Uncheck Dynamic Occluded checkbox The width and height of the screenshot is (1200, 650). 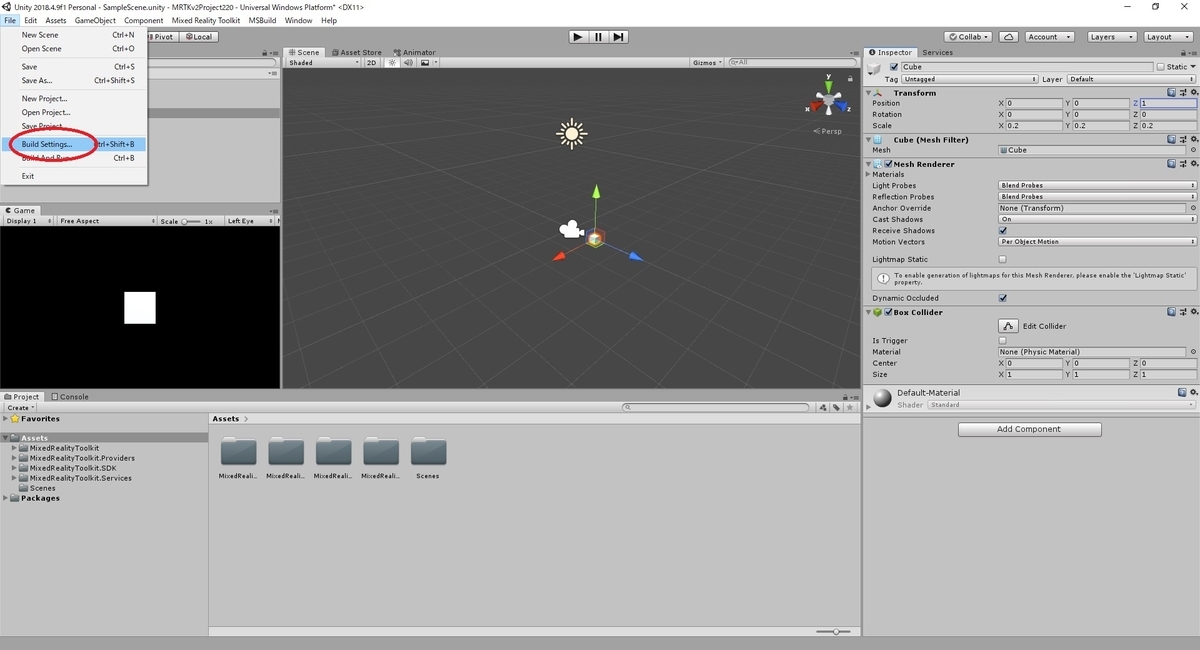(1003, 298)
